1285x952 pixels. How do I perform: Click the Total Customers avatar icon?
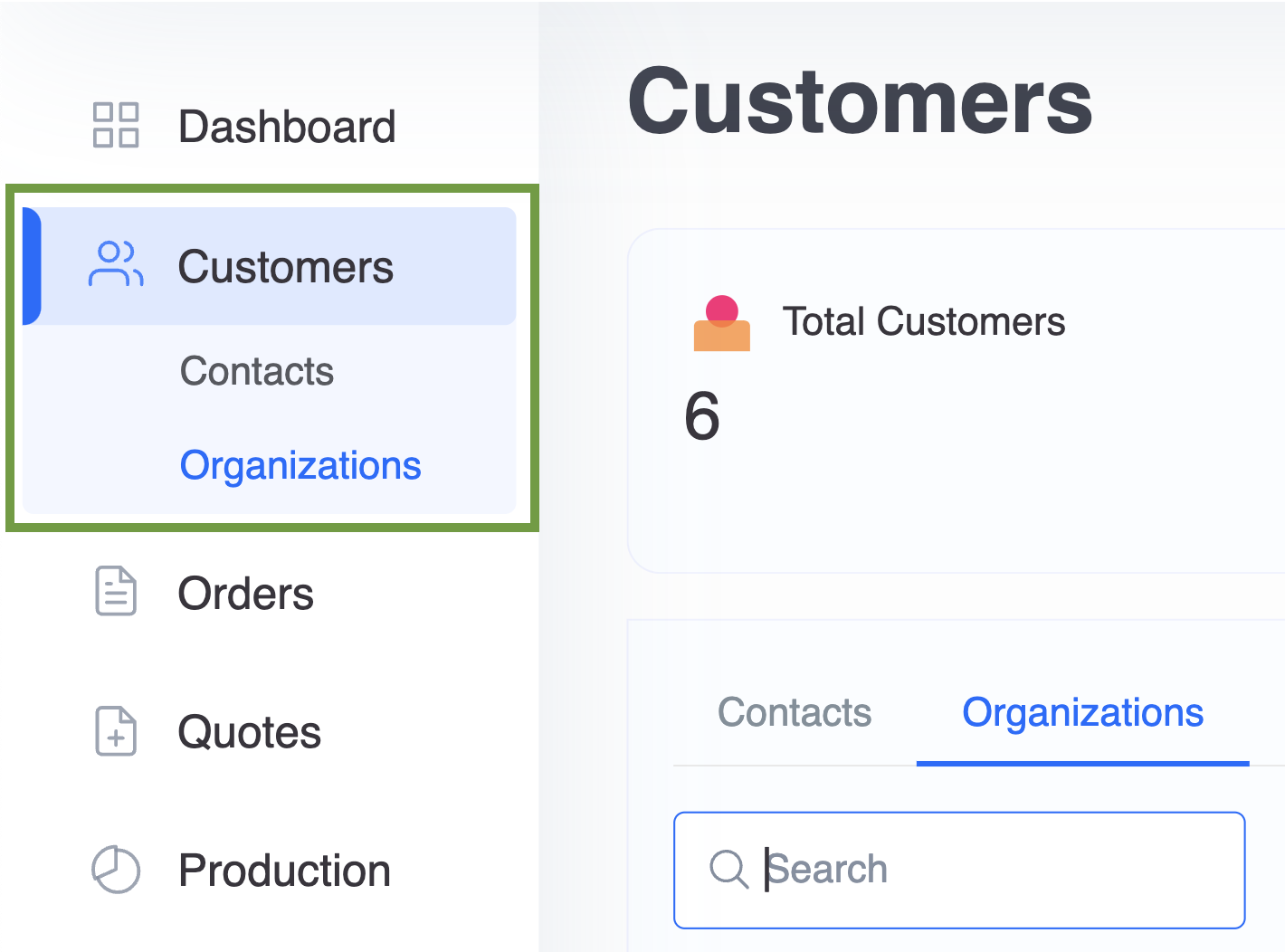point(722,323)
